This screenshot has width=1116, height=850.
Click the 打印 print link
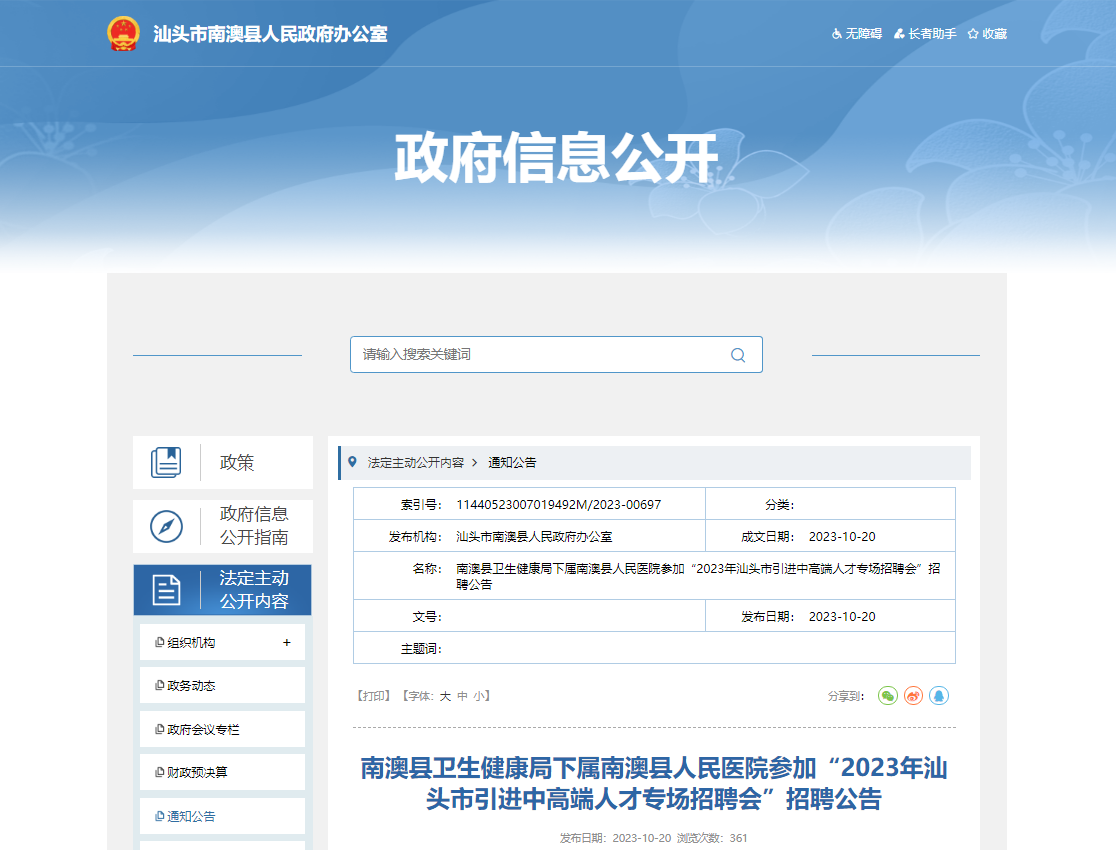374,696
